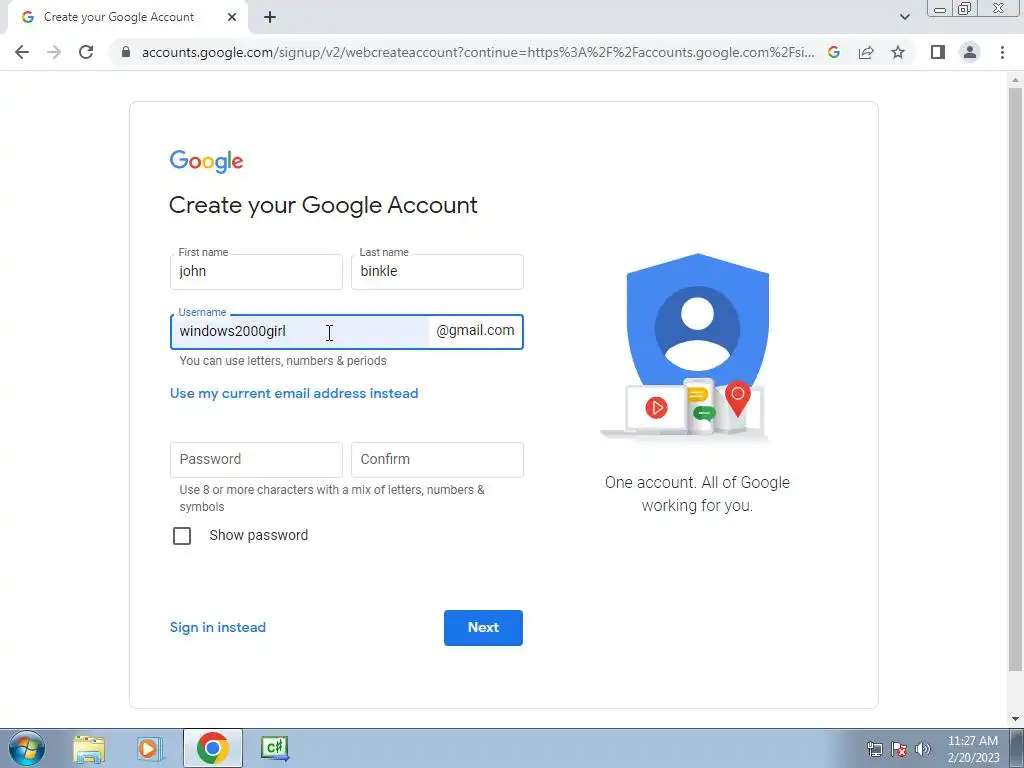Click the First name field
The height and width of the screenshot is (768, 1024).
(x=256, y=272)
